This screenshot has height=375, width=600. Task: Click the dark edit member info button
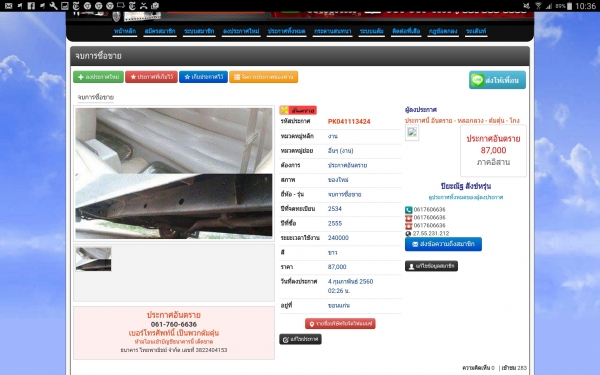pyautogui.click(x=431, y=266)
